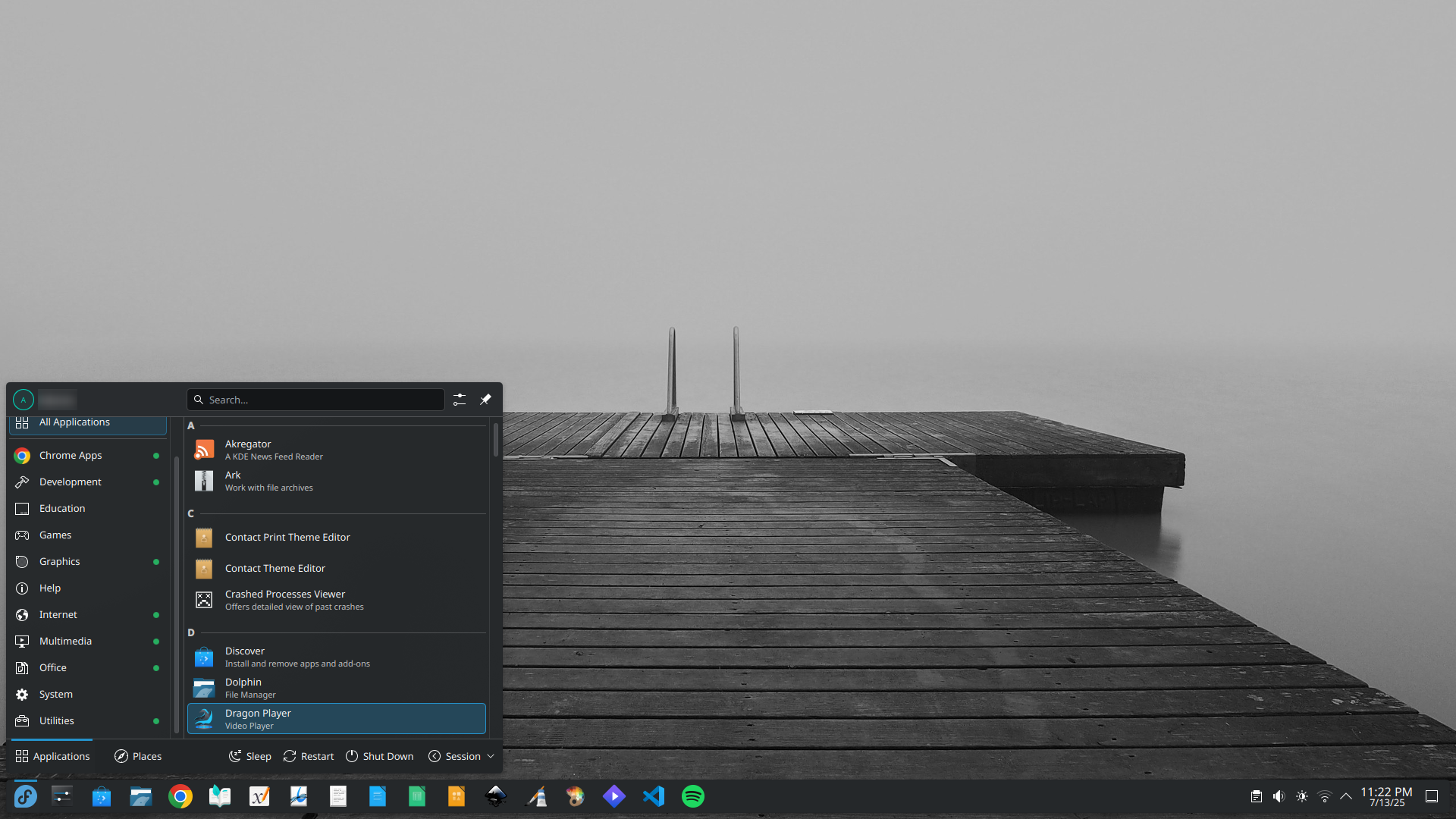The width and height of the screenshot is (1456, 819).
Task: Click the Restart button
Action: tap(309, 756)
